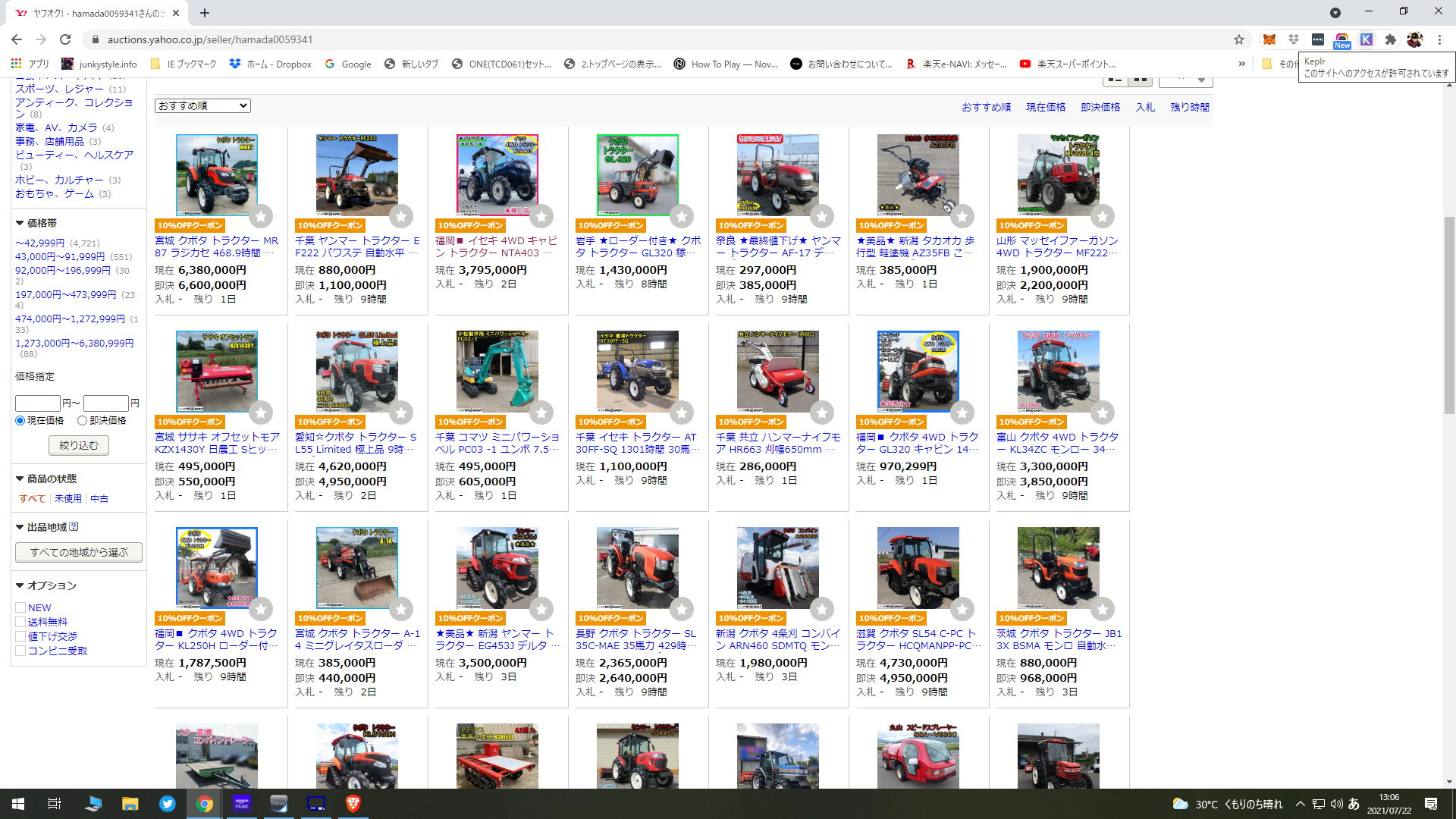Enable 送料無料 checkbox

20,622
